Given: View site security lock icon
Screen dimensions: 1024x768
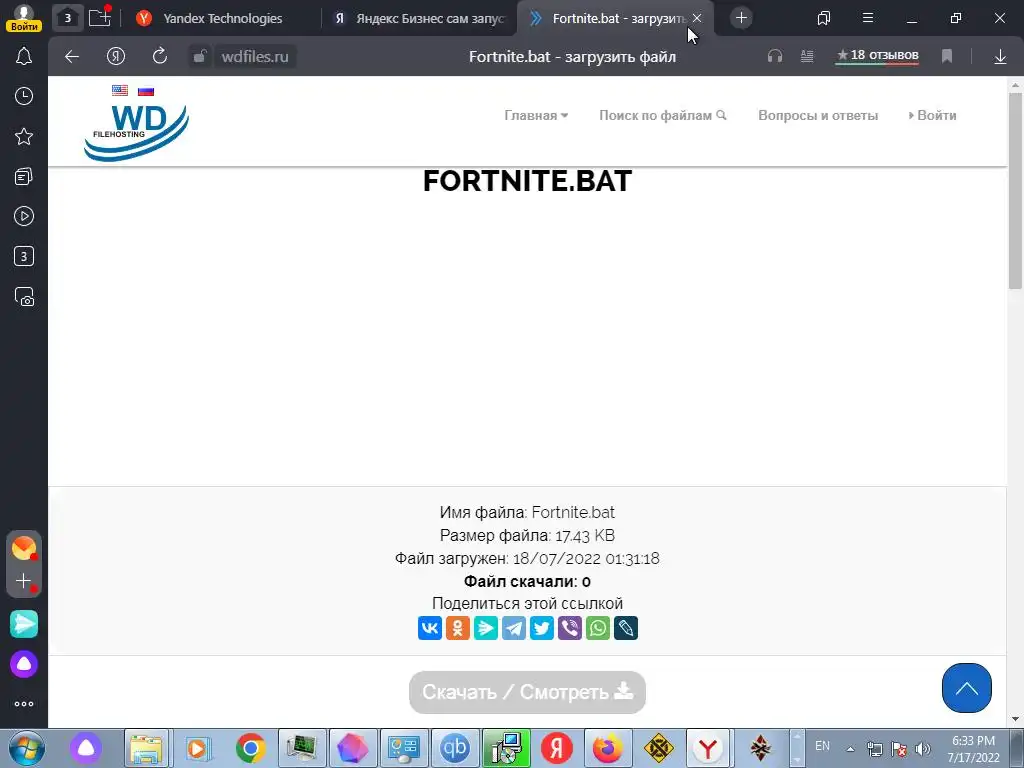Looking at the screenshot, I should point(200,57).
